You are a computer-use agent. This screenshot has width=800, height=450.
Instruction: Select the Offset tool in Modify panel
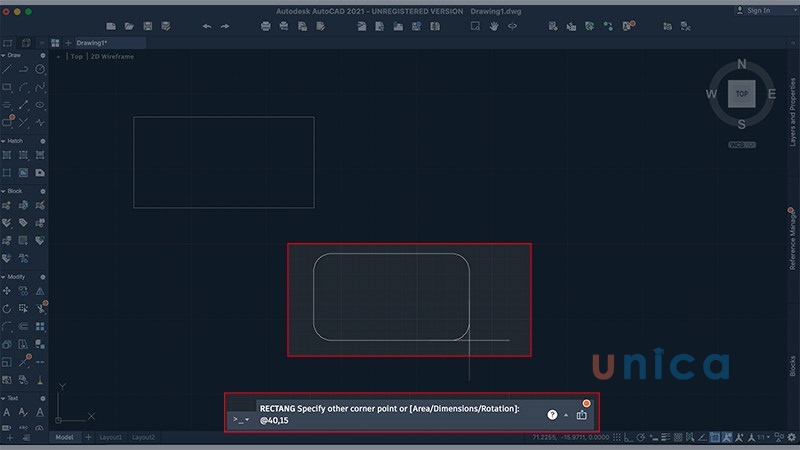pos(23,327)
